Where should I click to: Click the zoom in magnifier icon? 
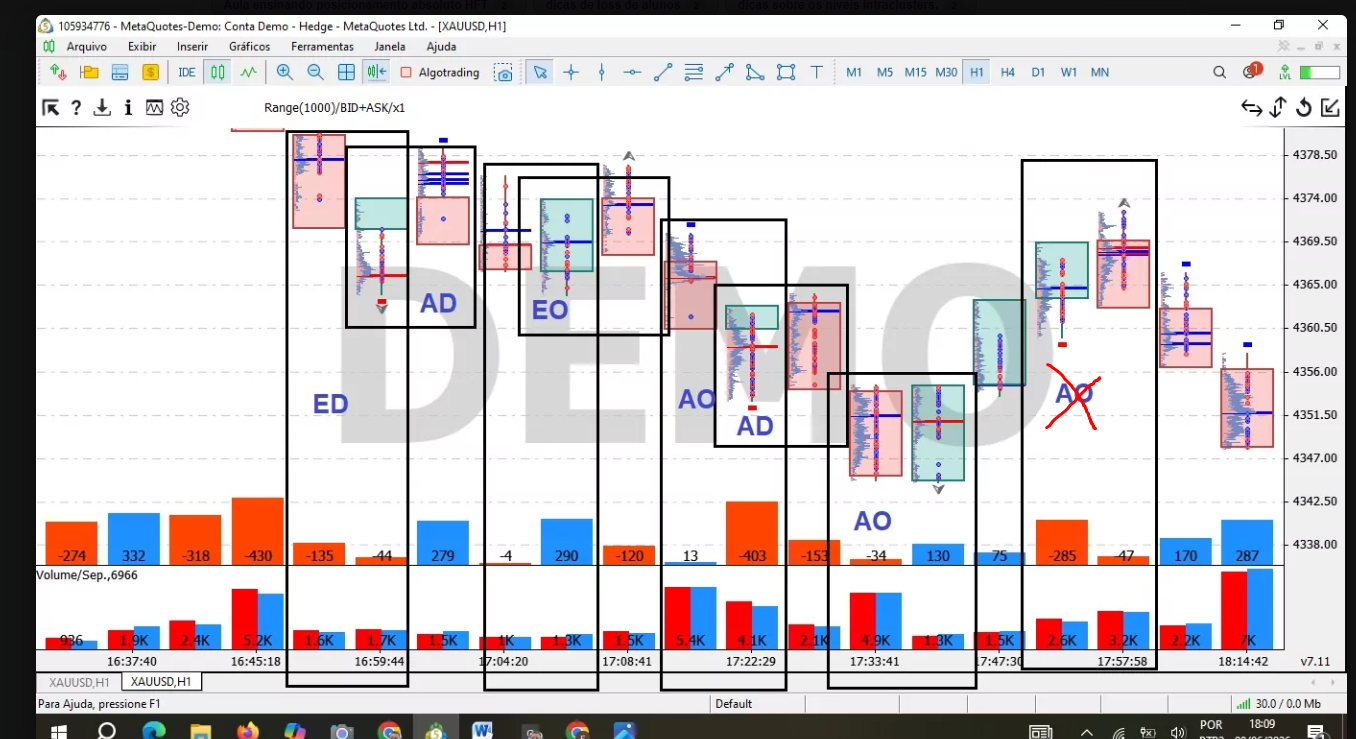click(285, 72)
